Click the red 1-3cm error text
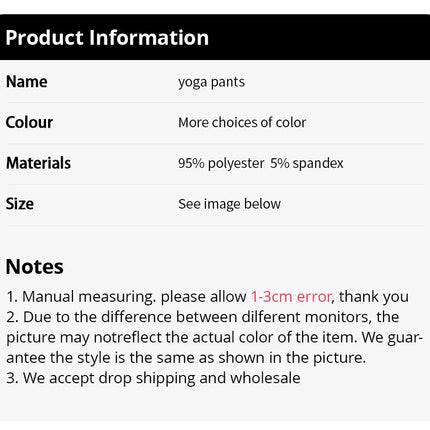Viewport: 430px width, 430px height. [x=291, y=296]
